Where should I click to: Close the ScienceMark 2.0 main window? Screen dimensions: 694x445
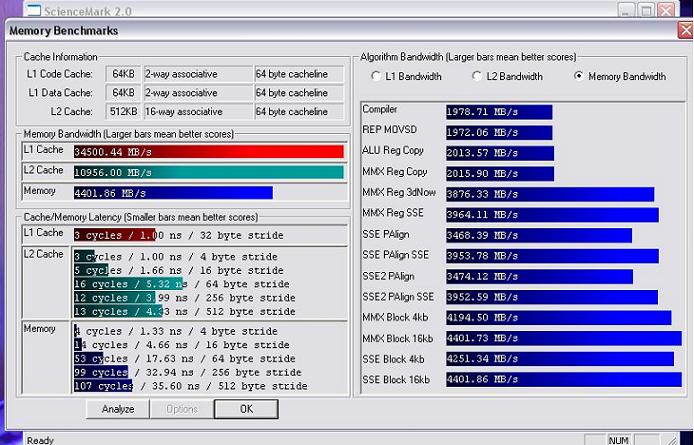point(666,10)
